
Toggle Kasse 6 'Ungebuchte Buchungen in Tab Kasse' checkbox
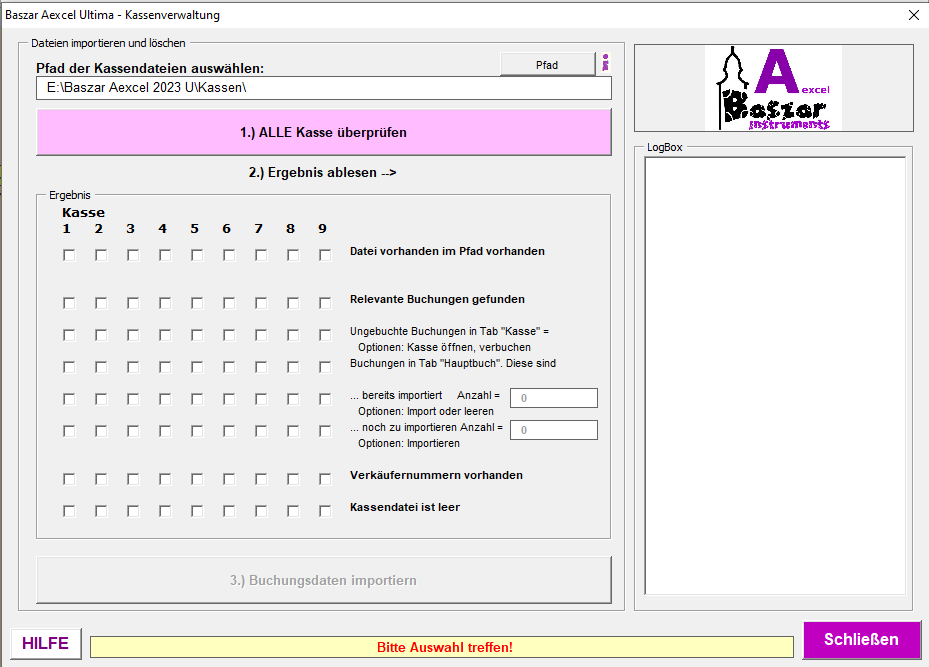(229, 335)
